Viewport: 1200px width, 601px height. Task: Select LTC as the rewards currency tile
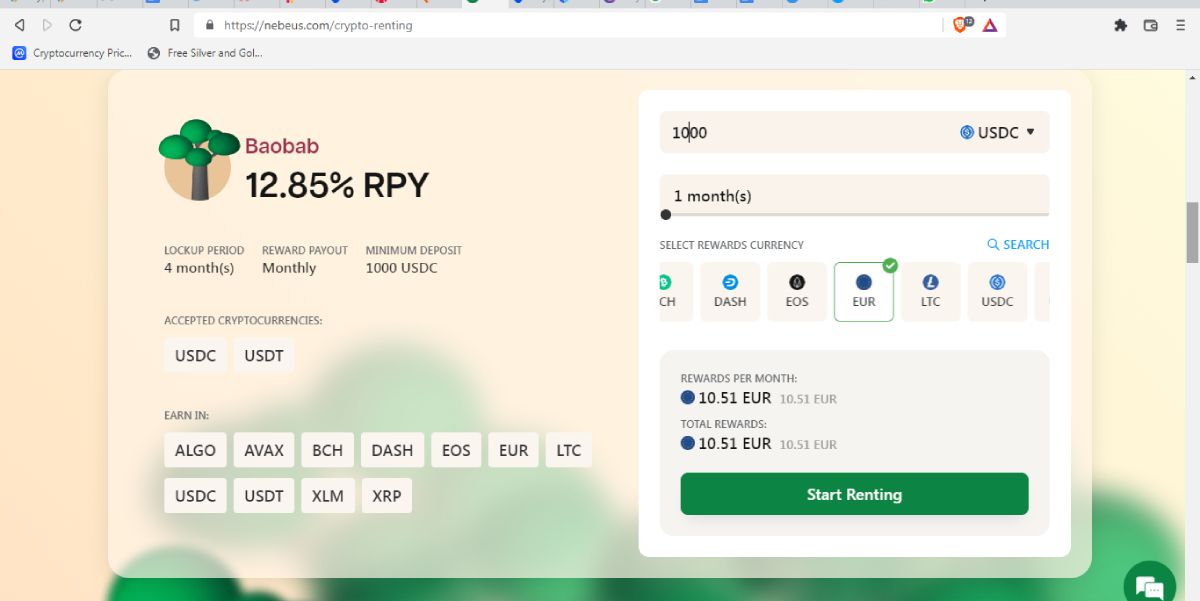coord(931,292)
